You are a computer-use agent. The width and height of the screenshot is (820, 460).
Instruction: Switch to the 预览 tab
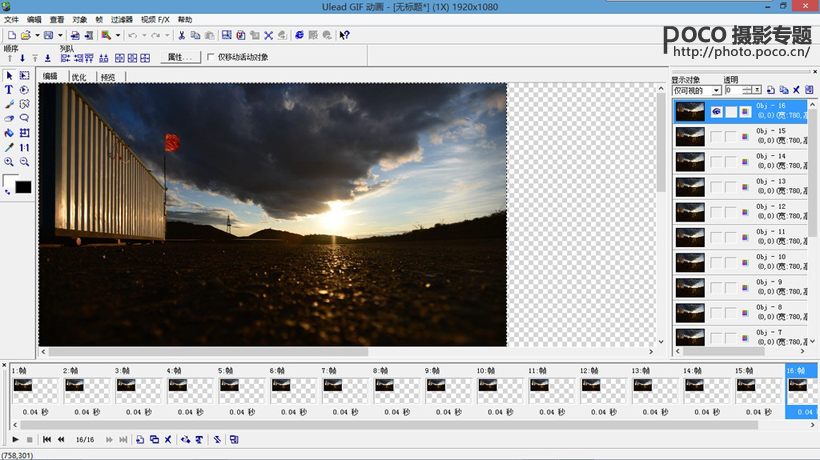[108, 77]
